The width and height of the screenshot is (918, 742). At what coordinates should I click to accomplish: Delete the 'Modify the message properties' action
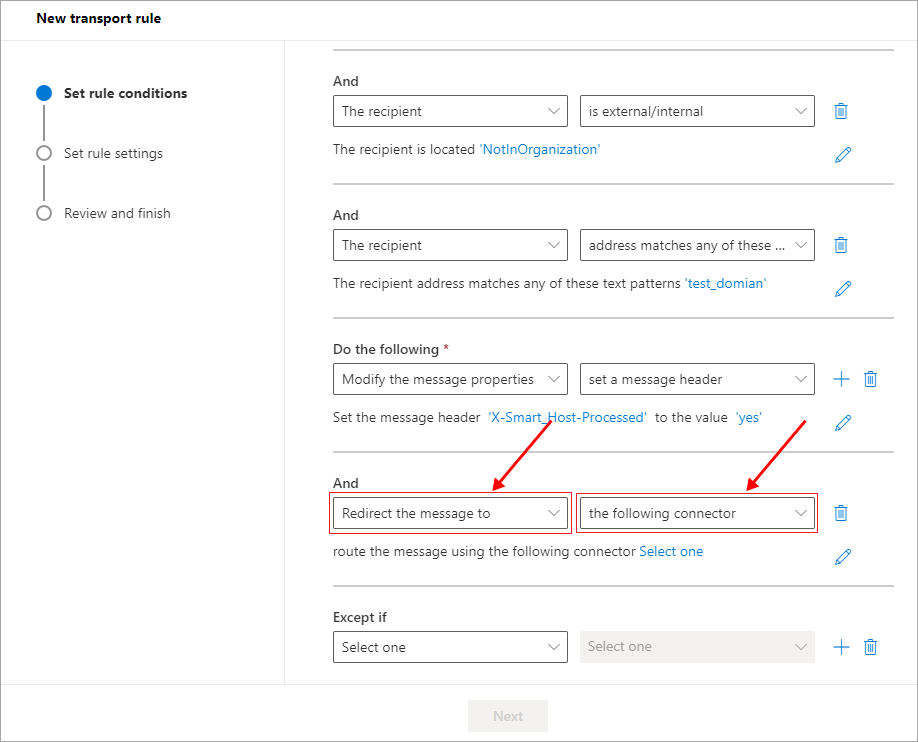(x=870, y=379)
